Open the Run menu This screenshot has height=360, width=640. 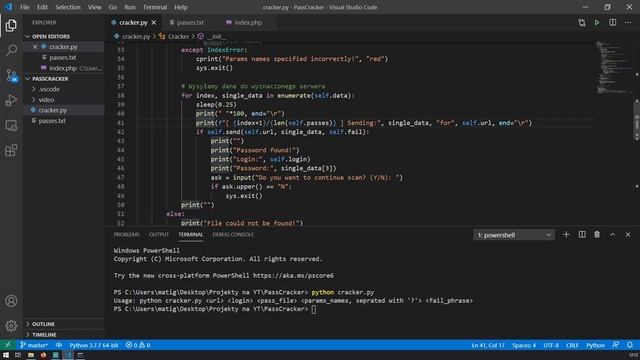pyautogui.click(x=130, y=7)
